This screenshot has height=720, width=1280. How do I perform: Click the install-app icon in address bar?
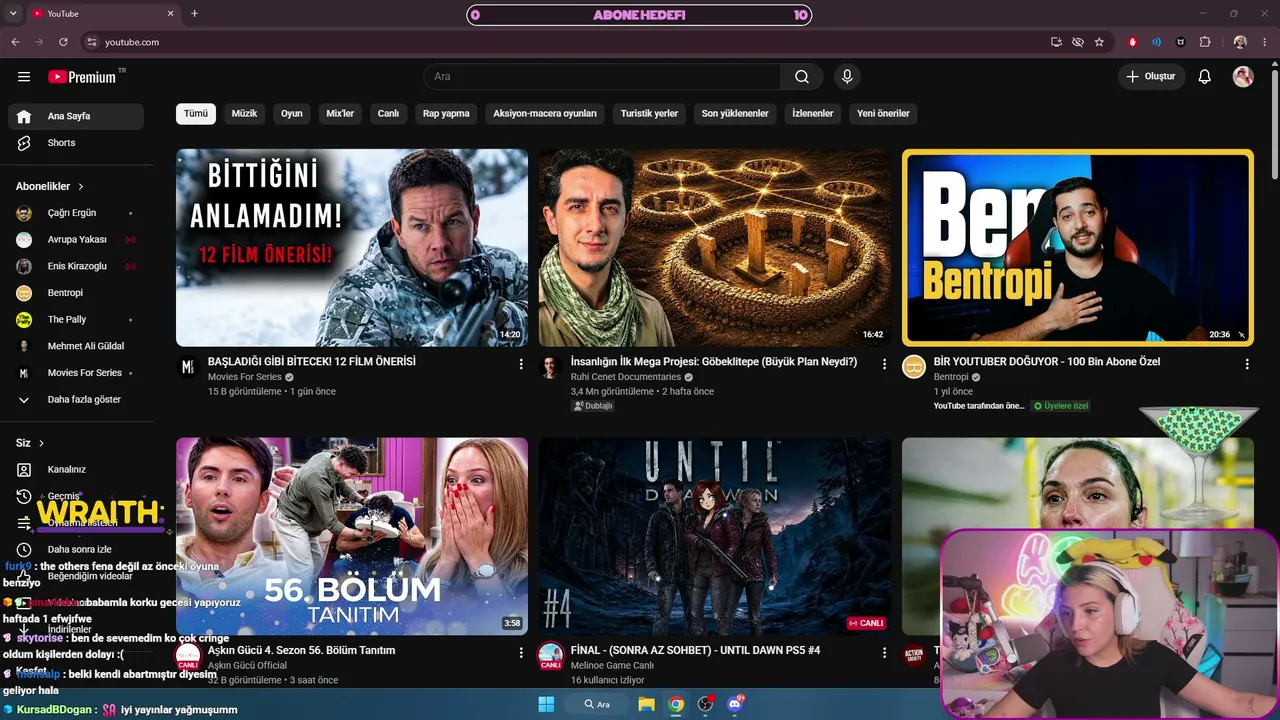[1056, 42]
